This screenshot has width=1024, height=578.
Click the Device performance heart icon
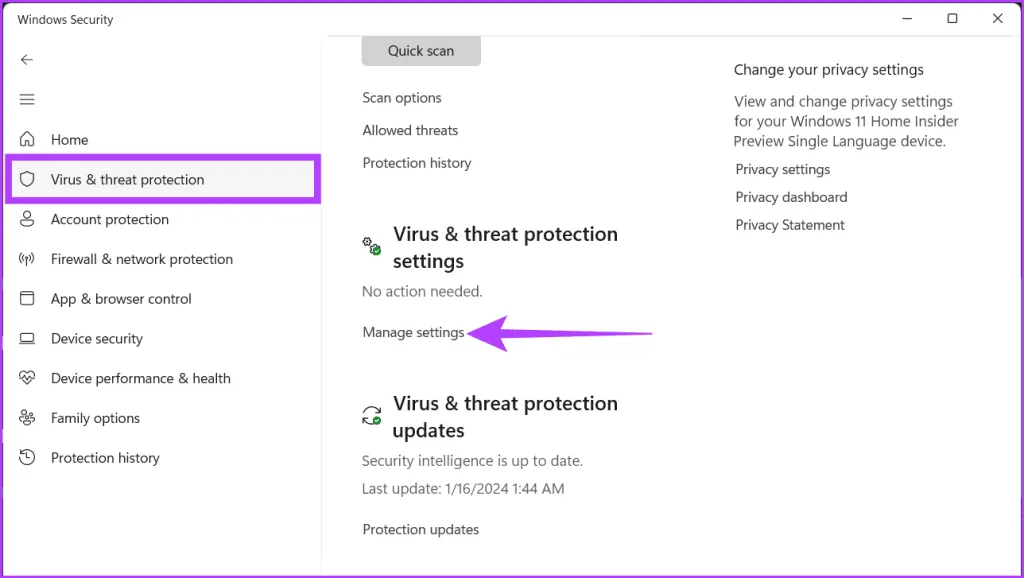point(28,379)
